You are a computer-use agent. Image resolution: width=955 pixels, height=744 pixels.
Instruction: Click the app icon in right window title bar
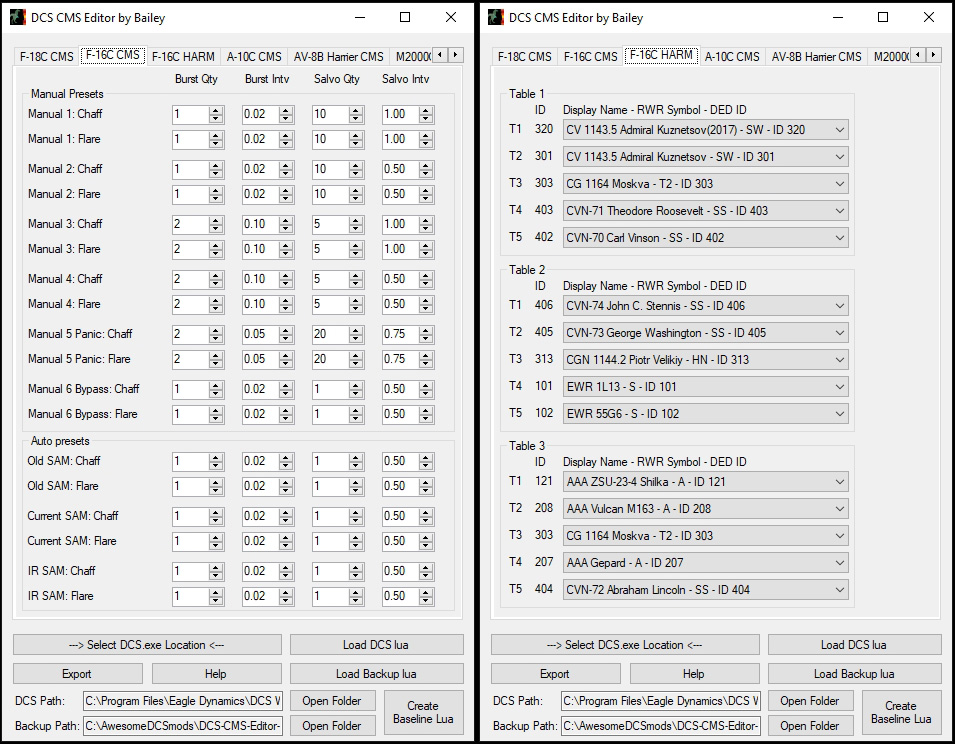click(495, 17)
